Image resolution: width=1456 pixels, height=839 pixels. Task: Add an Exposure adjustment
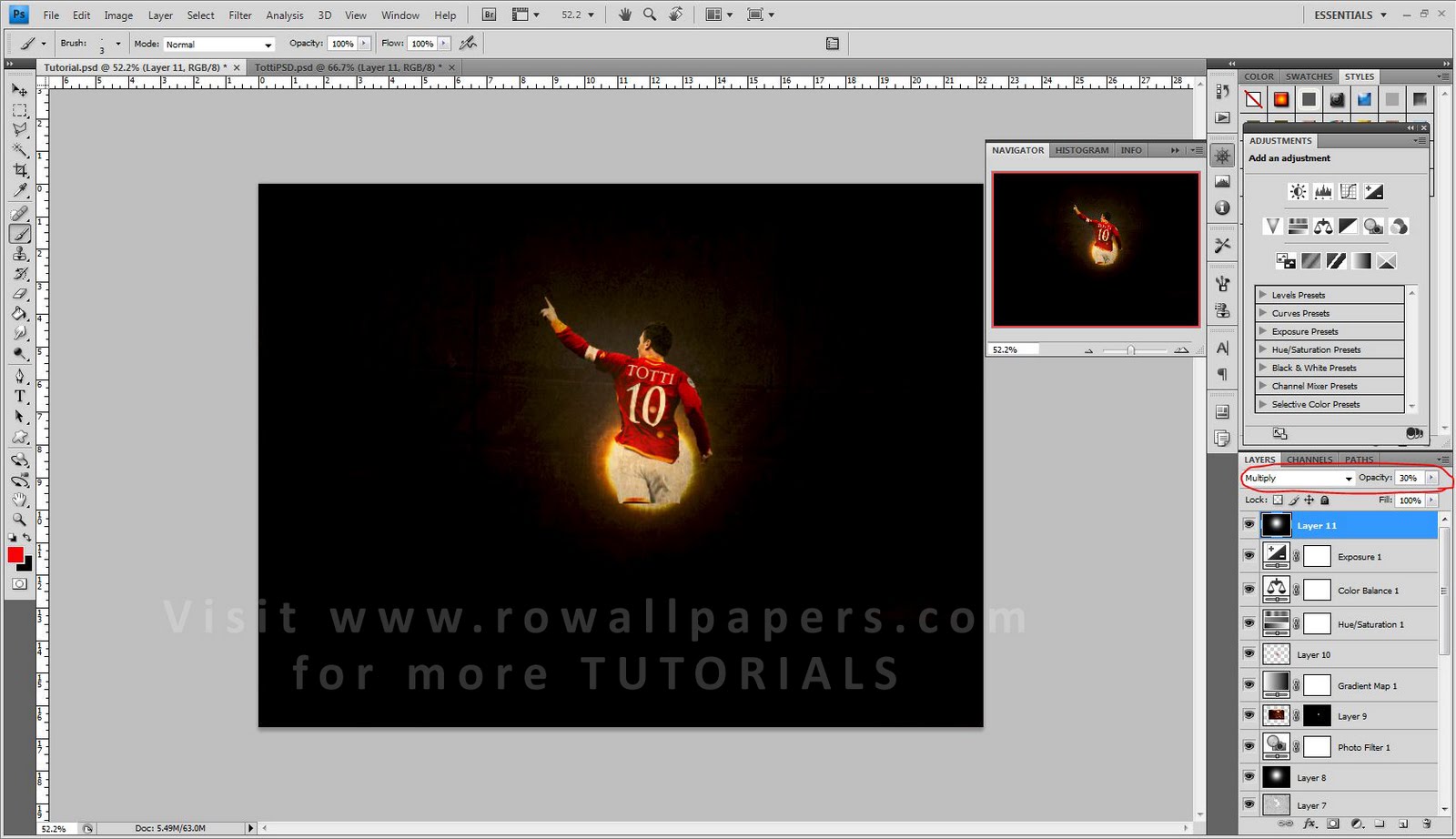tap(1374, 191)
